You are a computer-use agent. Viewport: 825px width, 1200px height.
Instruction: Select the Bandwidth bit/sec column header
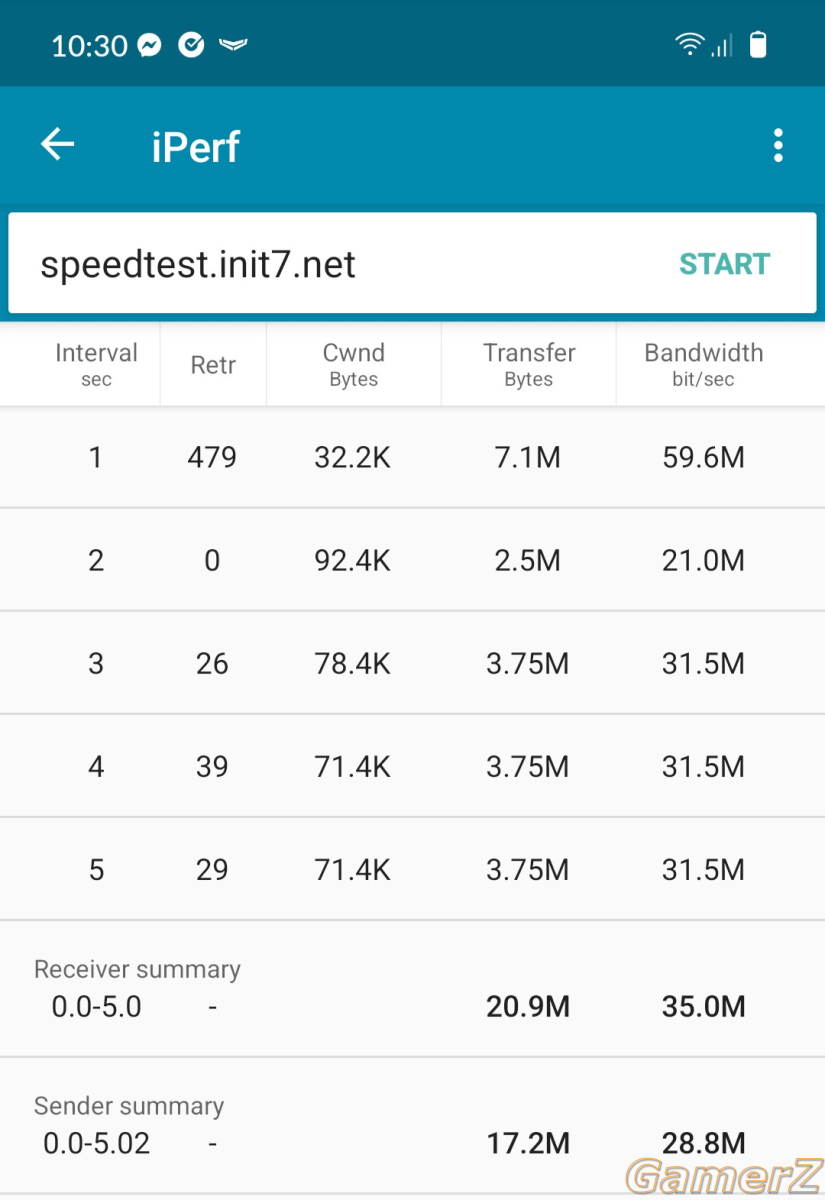(x=703, y=364)
